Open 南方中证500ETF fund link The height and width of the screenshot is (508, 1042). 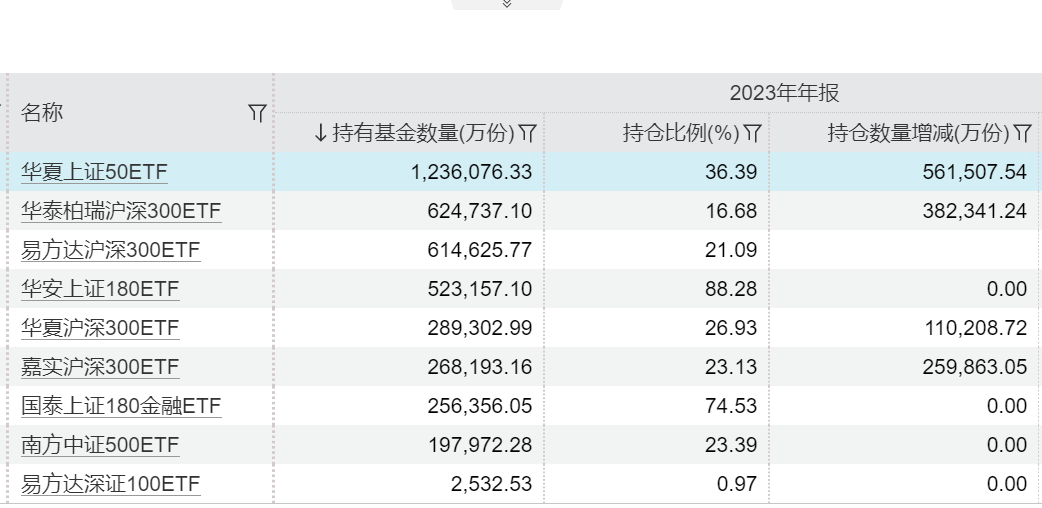pyautogui.click(x=100, y=445)
